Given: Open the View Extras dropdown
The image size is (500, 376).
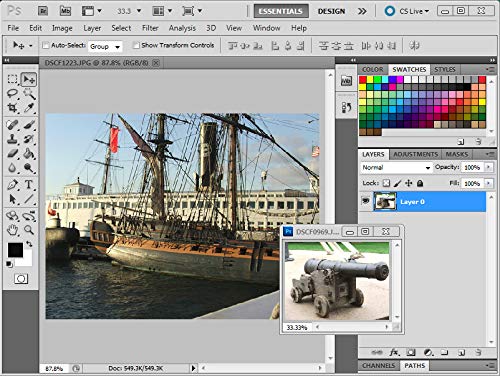Looking at the screenshot, I should (91, 11).
